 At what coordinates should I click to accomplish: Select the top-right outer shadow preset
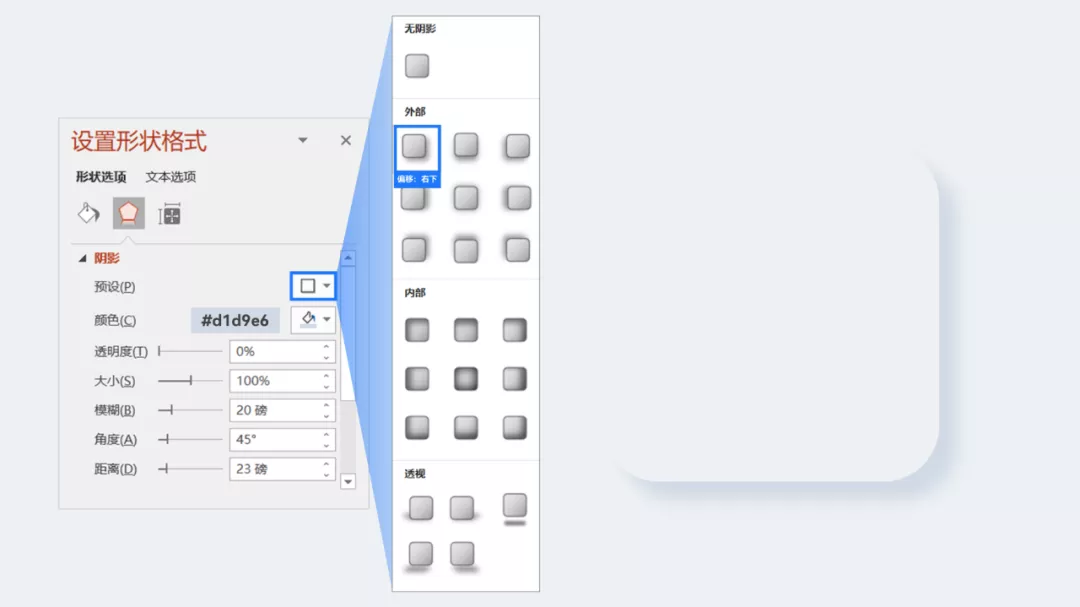pyautogui.click(x=517, y=146)
